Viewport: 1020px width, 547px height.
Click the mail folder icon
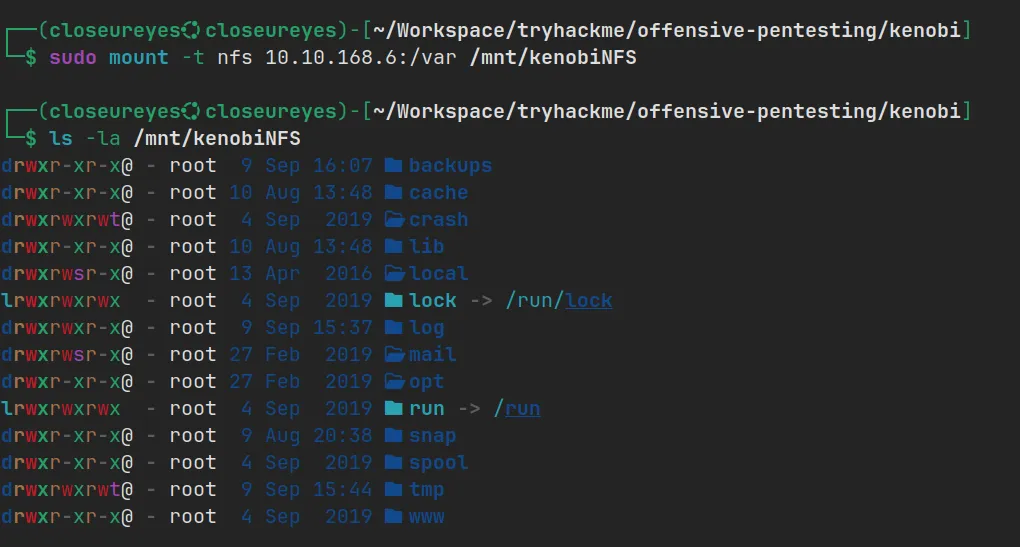tap(392, 355)
